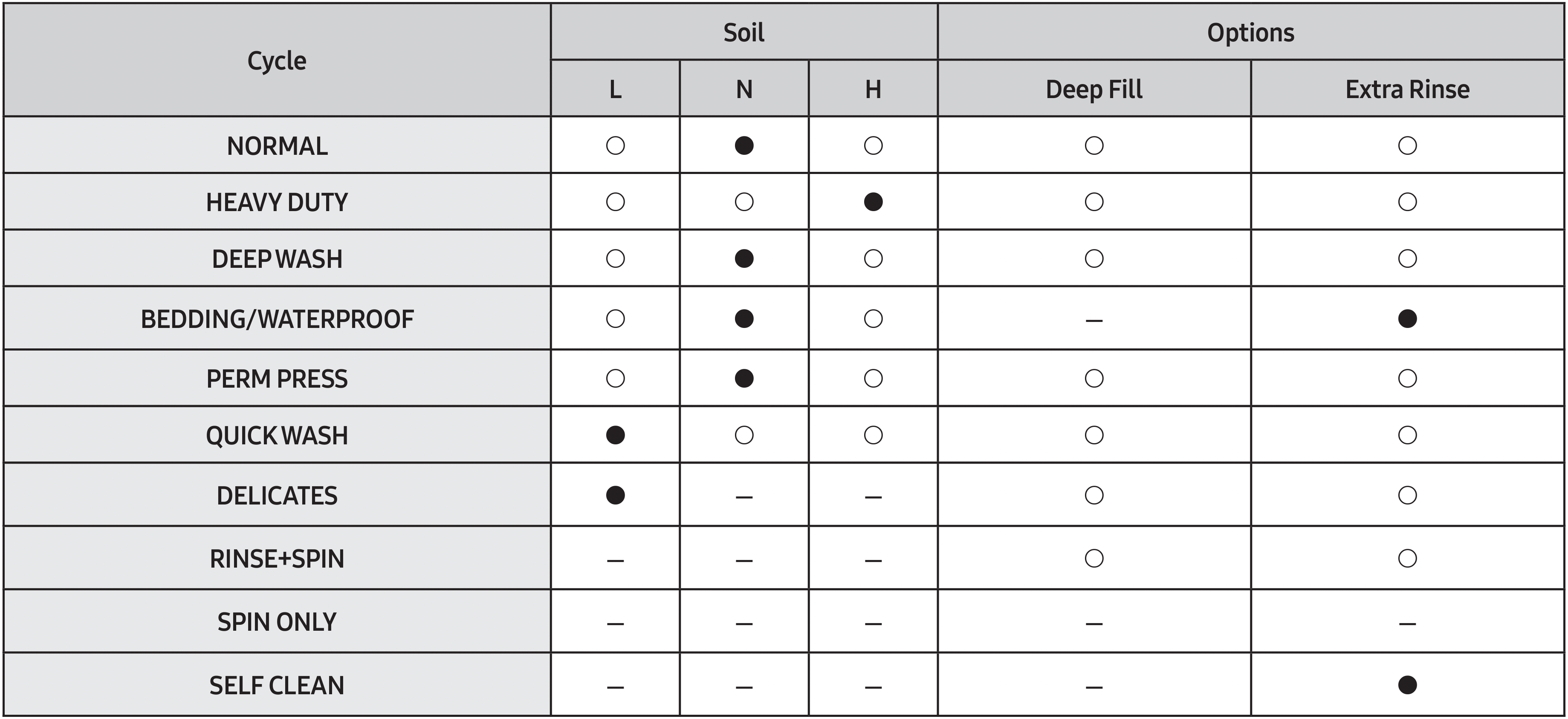Select filled H soil circle for HEAVY DUTY
The image size is (1568, 719).
873,202
